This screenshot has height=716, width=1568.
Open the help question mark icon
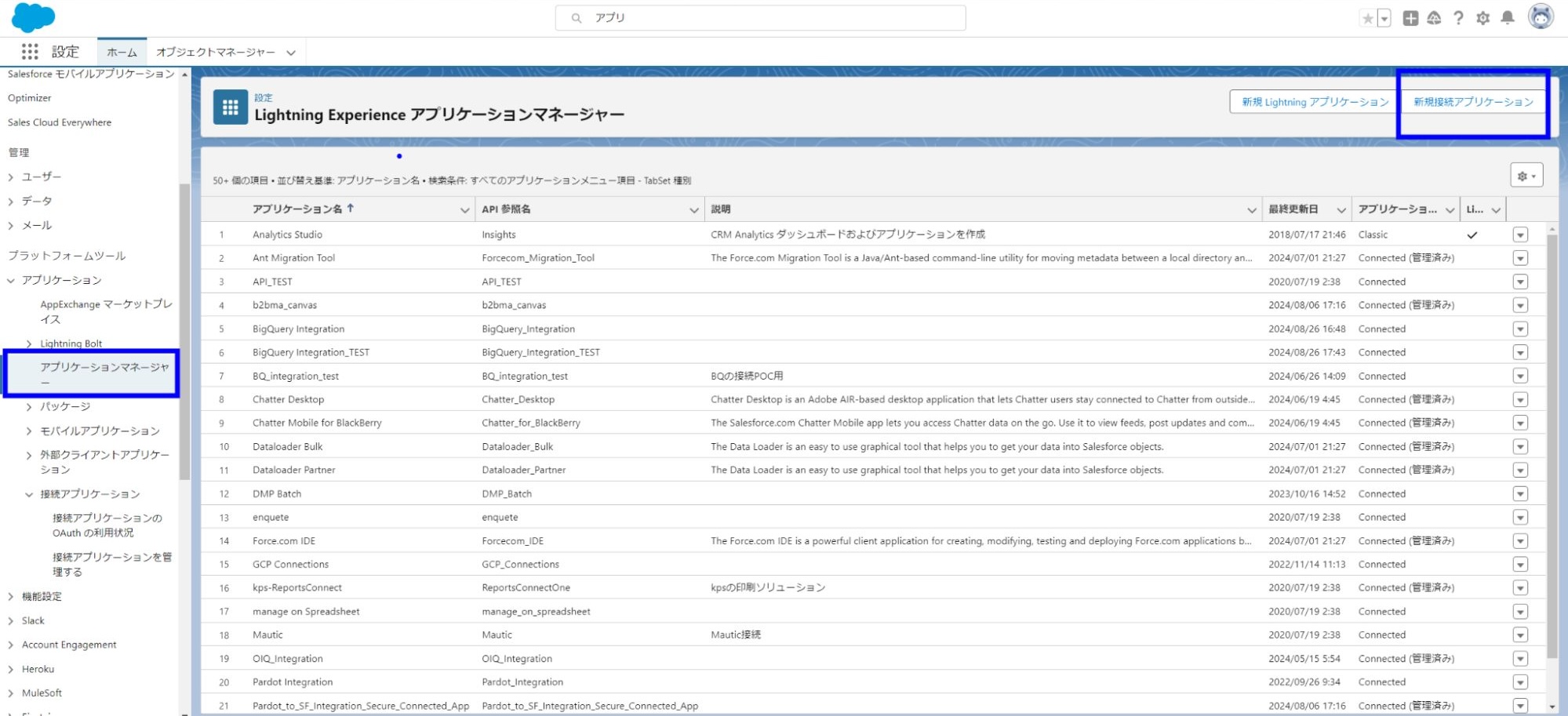click(x=1458, y=18)
